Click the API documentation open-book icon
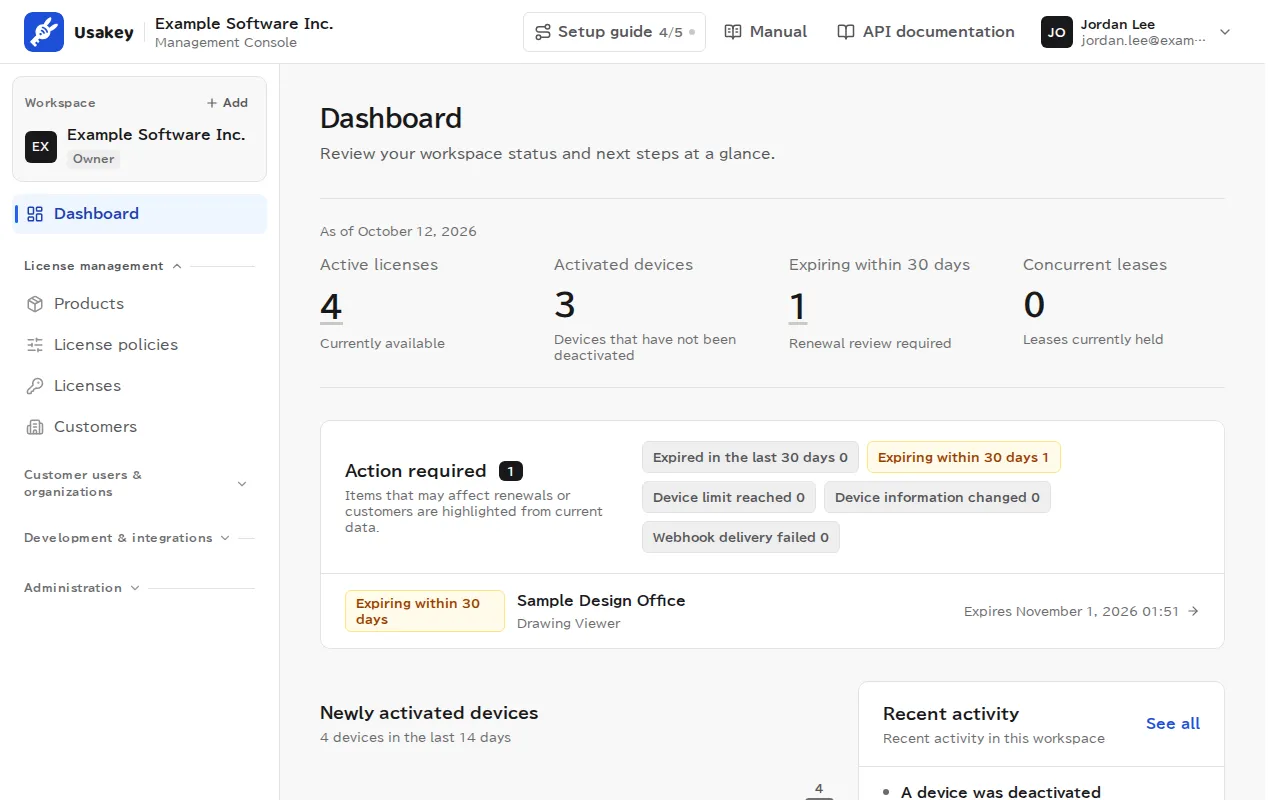Image resolution: width=1280 pixels, height=800 pixels. [x=846, y=32]
